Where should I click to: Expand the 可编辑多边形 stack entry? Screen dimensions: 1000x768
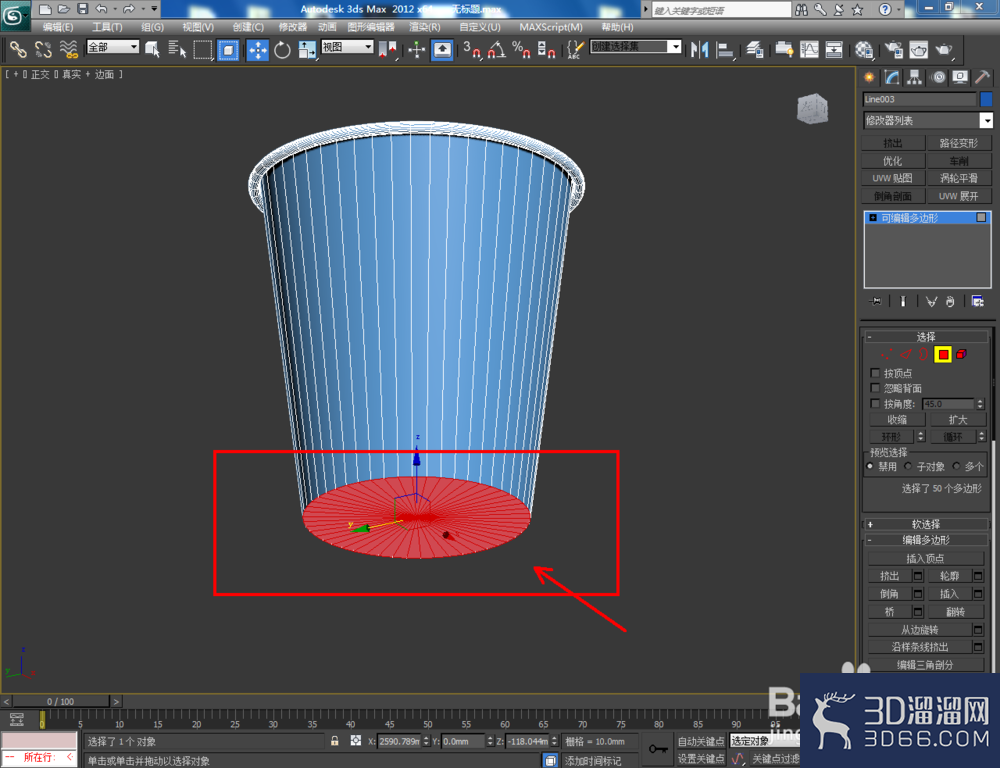(x=873, y=218)
